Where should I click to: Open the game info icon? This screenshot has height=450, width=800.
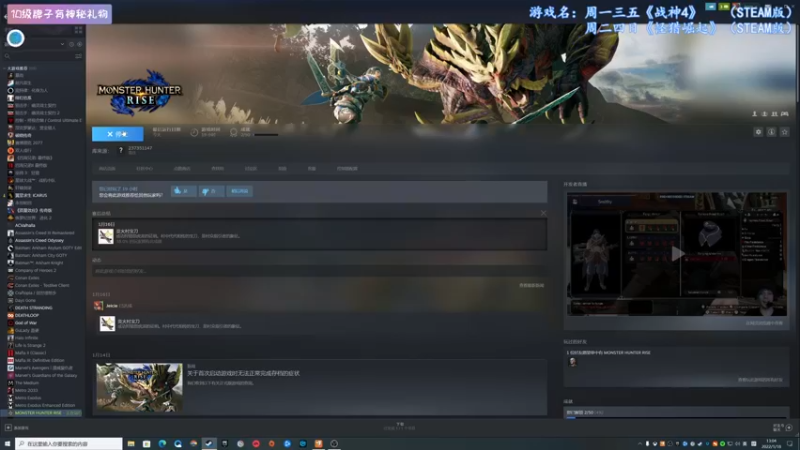click(x=771, y=132)
